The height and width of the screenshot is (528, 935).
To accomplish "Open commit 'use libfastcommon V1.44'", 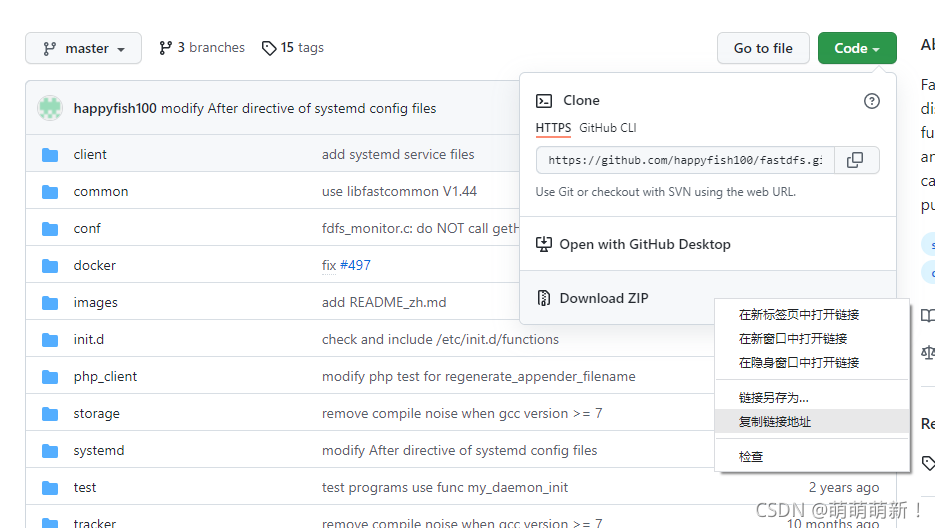I will 400,192.
